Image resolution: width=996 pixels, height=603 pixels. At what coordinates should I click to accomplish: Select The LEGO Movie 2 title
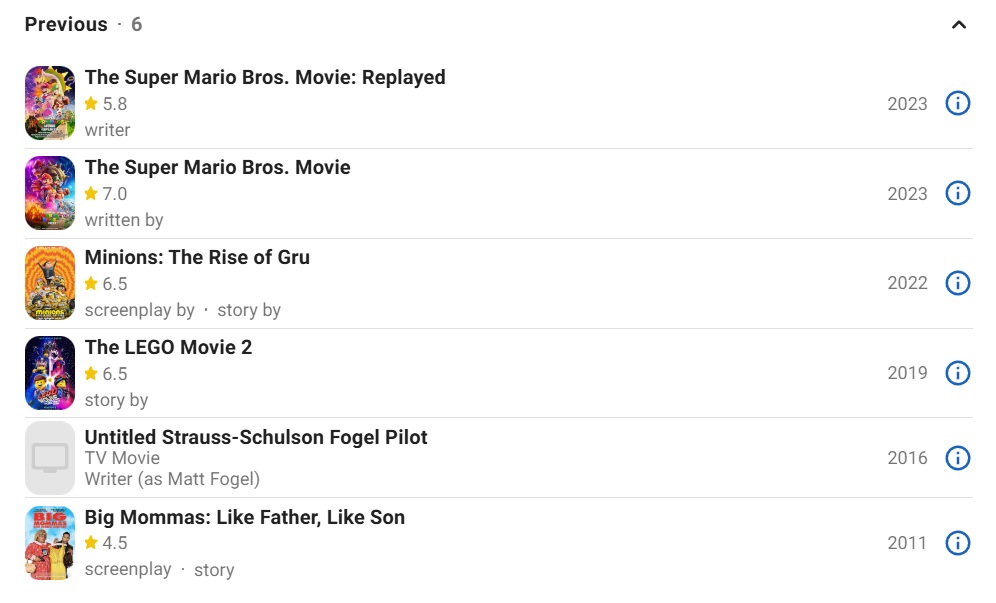pos(168,347)
